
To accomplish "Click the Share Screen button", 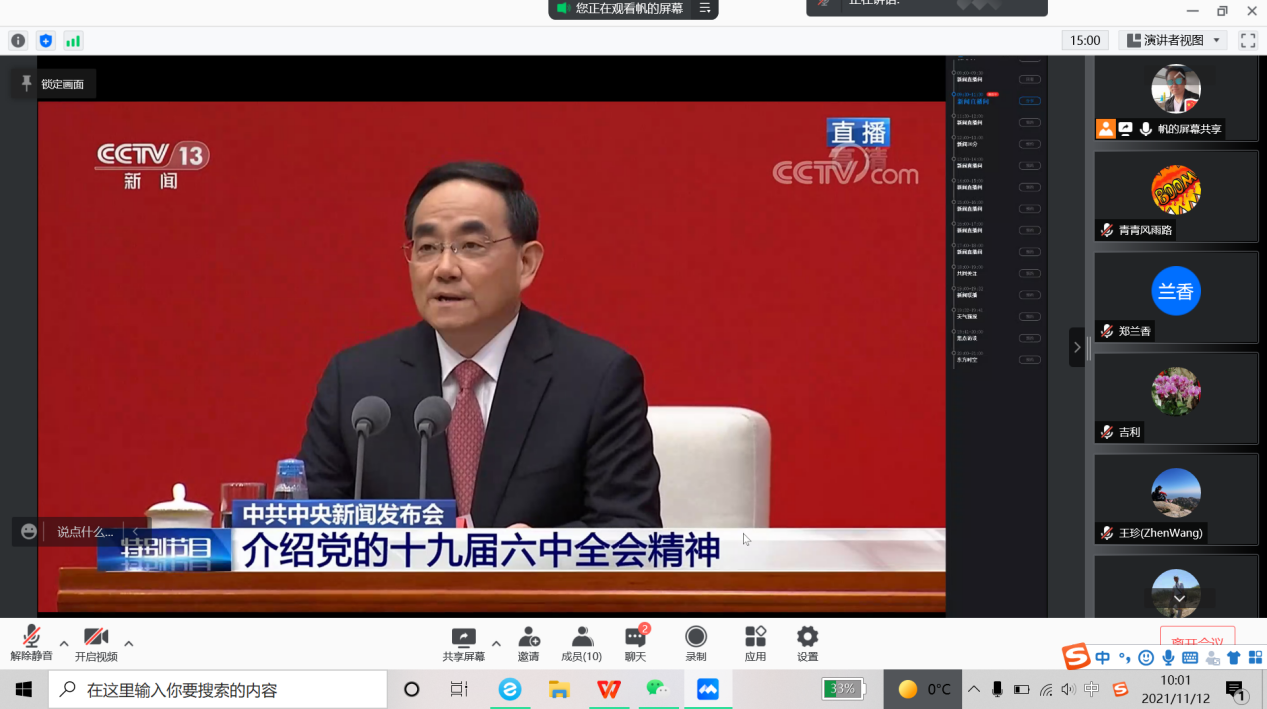I will pyautogui.click(x=463, y=643).
